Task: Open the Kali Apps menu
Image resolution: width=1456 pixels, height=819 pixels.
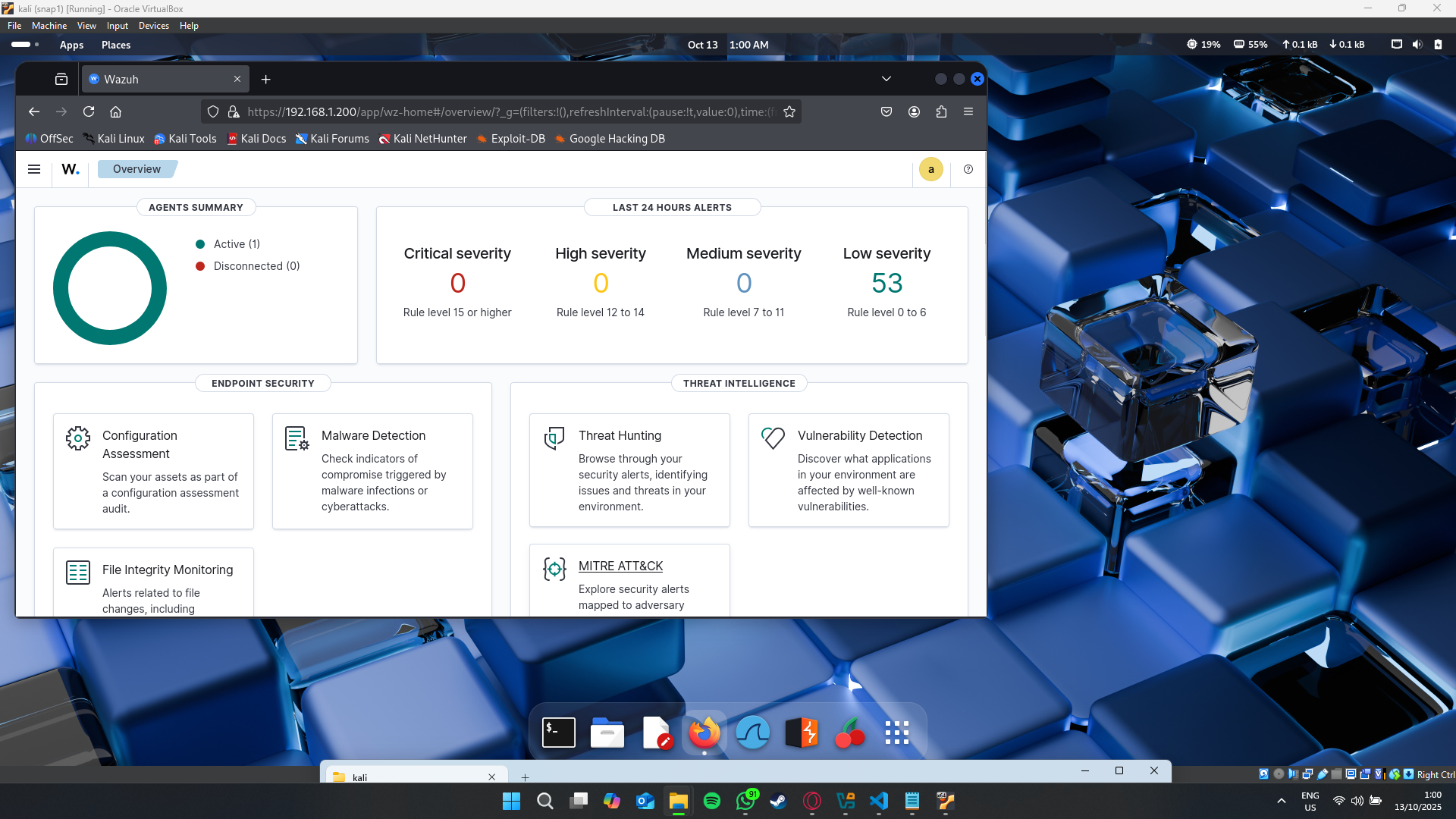Action: [71, 45]
